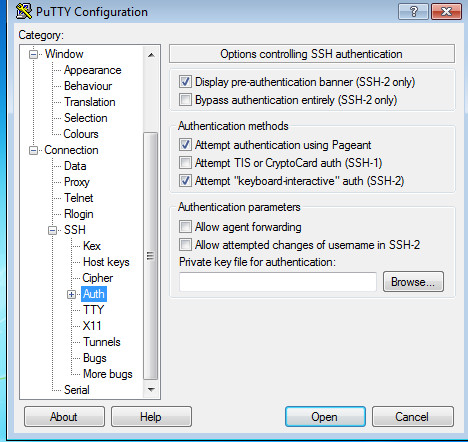This screenshot has height=442, width=468.
Task: Select the Auth tree item
Action: [x=94, y=294]
